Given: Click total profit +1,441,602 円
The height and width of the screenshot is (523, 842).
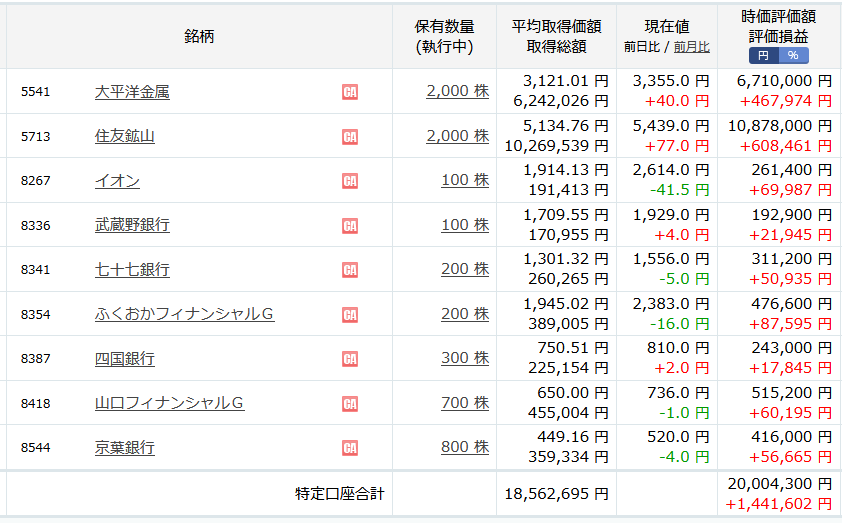Looking at the screenshot, I should pyautogui.click(x=779, y=504).
